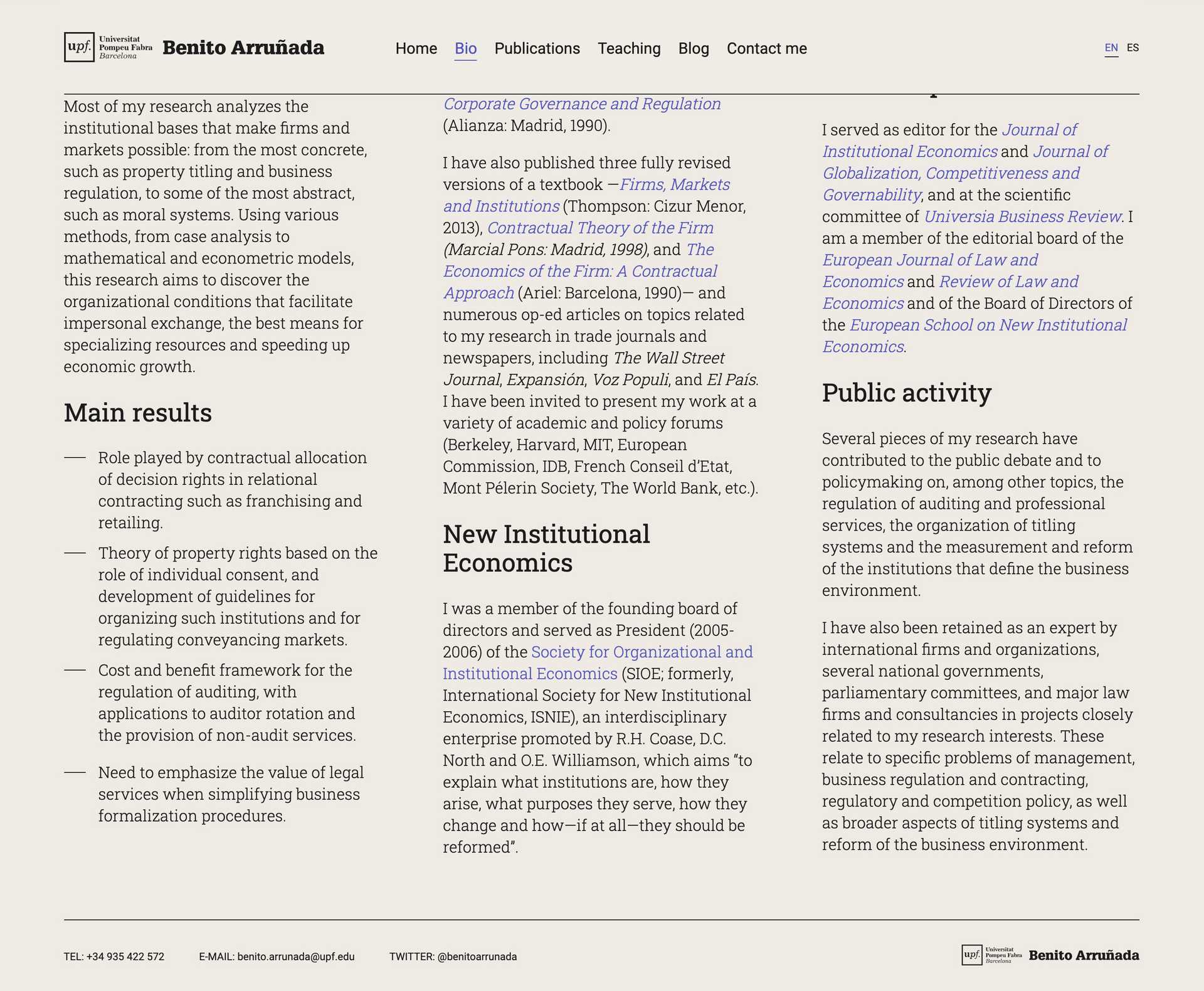Click the bullet 'Role played by contractual allocation'
Screen dimensions: 1204x991
pyautogui.click(x=233, y=490)
